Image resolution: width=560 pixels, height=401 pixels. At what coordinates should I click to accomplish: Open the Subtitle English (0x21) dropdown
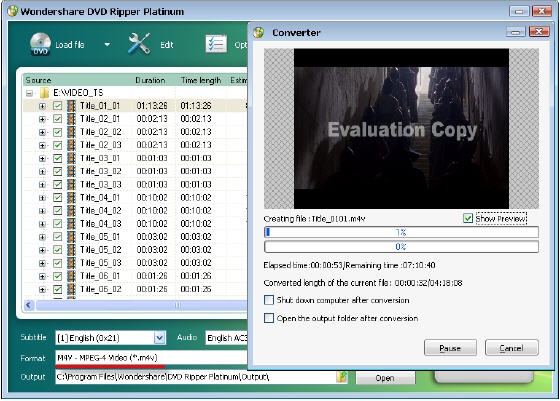pyautogui.click(x=160, y=337)
